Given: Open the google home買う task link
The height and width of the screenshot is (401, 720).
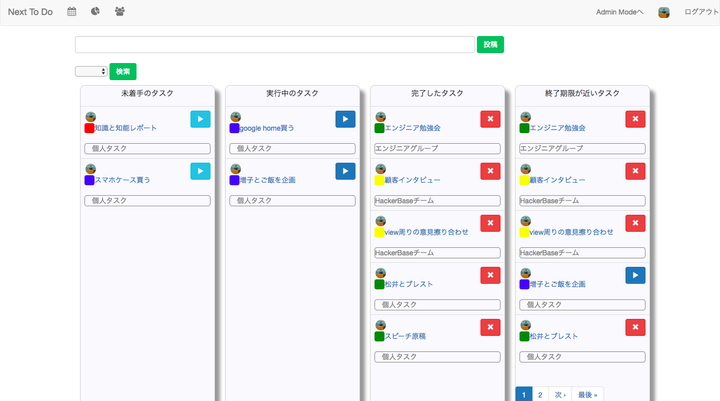Looking at the screenshot, I should [267, 128].
